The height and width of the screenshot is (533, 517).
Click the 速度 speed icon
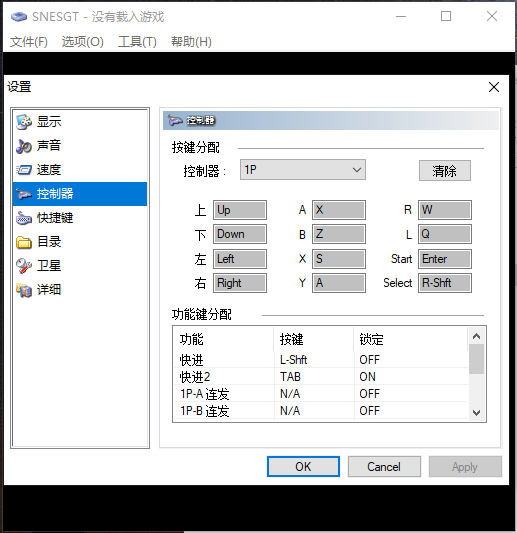[x=24, y=170]
